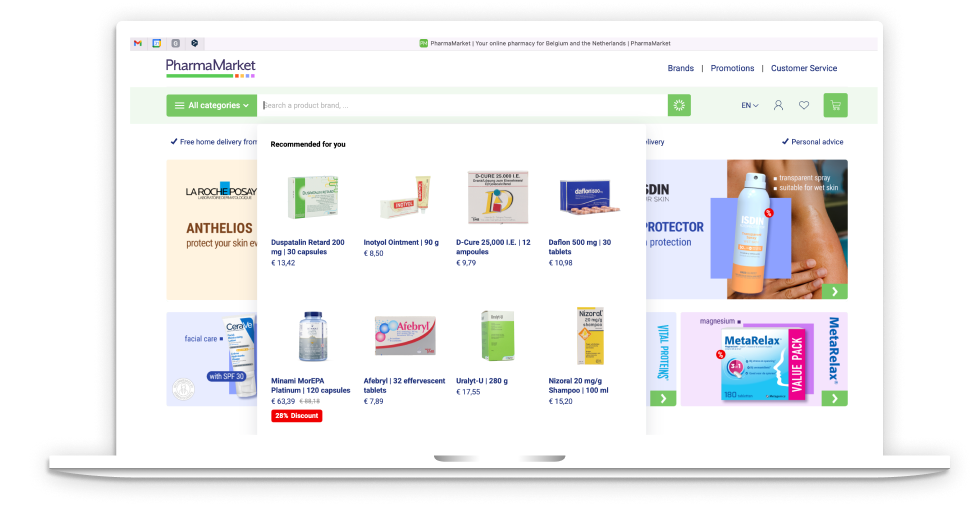Focus the product search input field
This screenshot has height=508, width=975.
(x=463, y=105)
